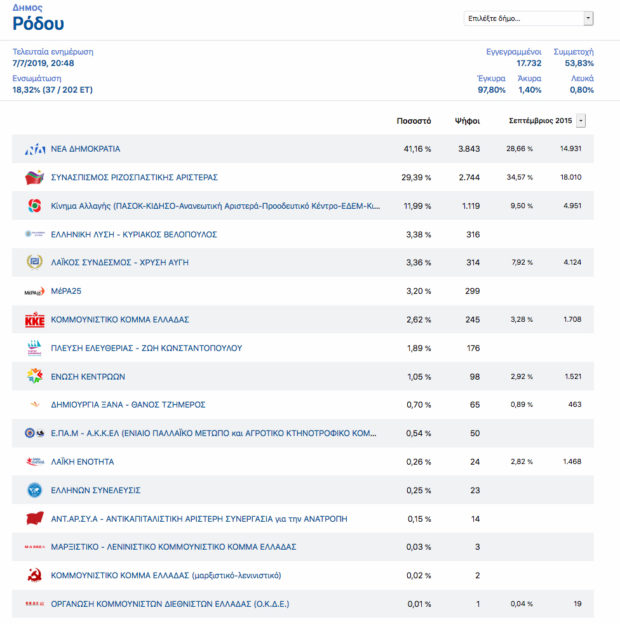The height and width of the screenshot is (624, 620).
Task: Open the ΜέΡΑ25 party link
Action: click(x=66, y=291)
